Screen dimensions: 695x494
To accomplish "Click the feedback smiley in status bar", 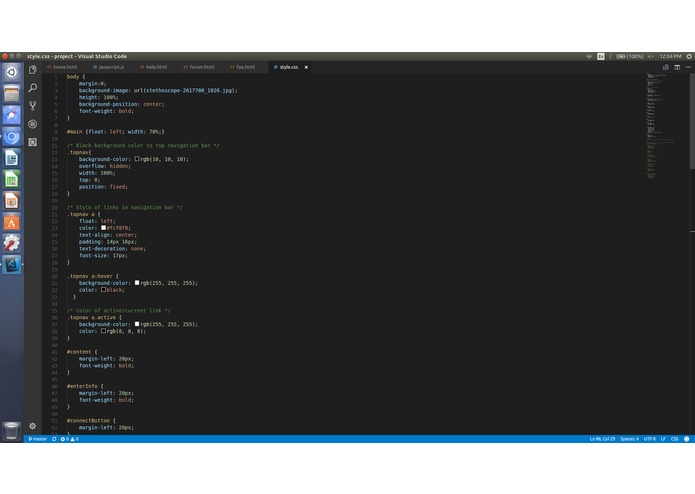I will pyautogui.click(x=687, y=439).
